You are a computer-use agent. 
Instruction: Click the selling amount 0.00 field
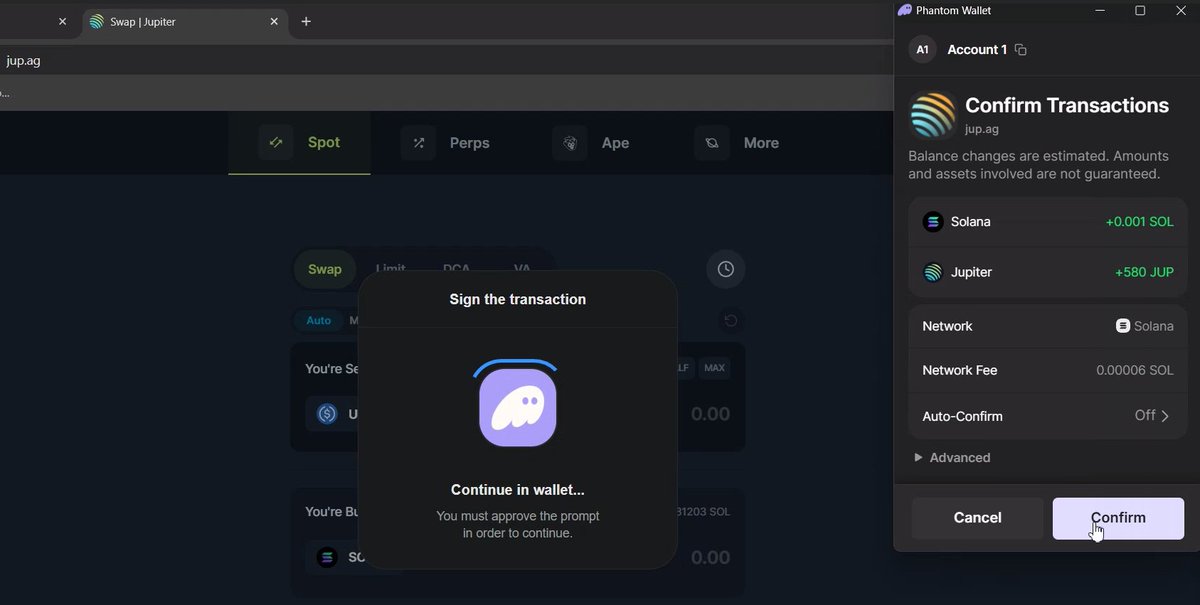(x=710, y=414)
